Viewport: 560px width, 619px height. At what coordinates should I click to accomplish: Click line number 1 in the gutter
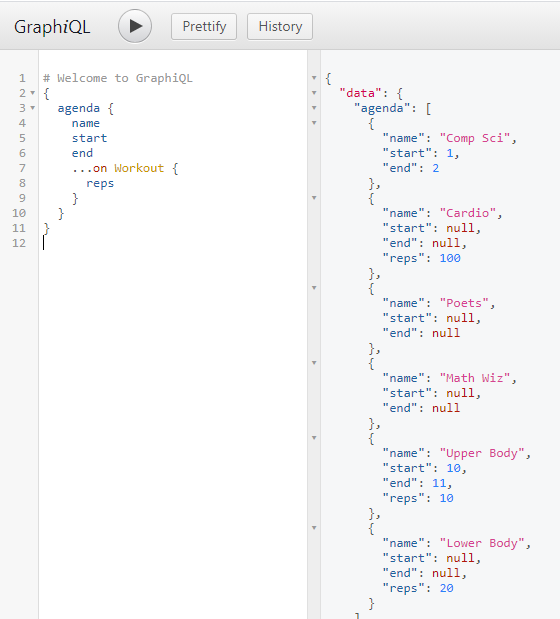(22, 78)
